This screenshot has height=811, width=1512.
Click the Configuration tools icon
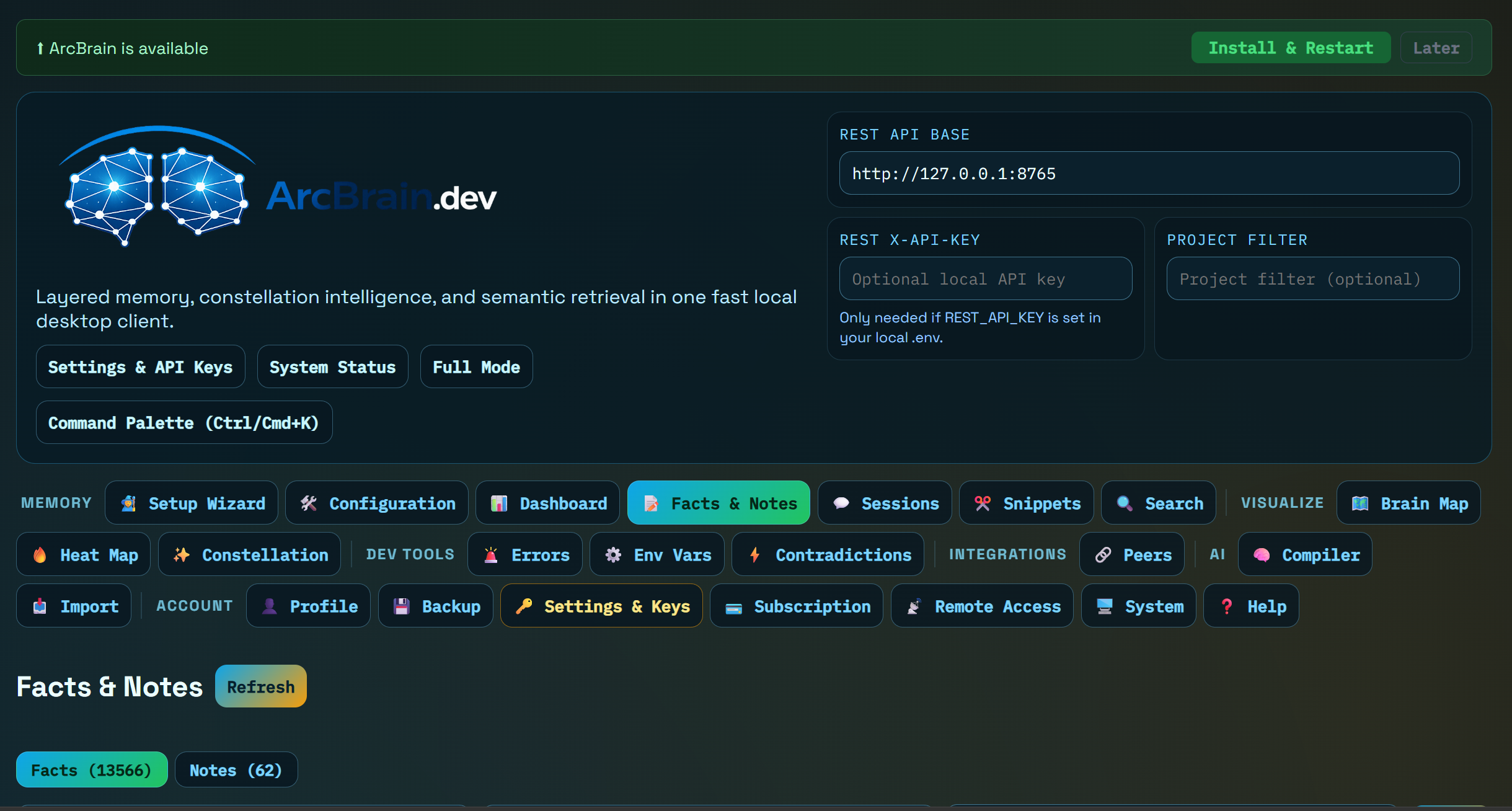[309, 503]
